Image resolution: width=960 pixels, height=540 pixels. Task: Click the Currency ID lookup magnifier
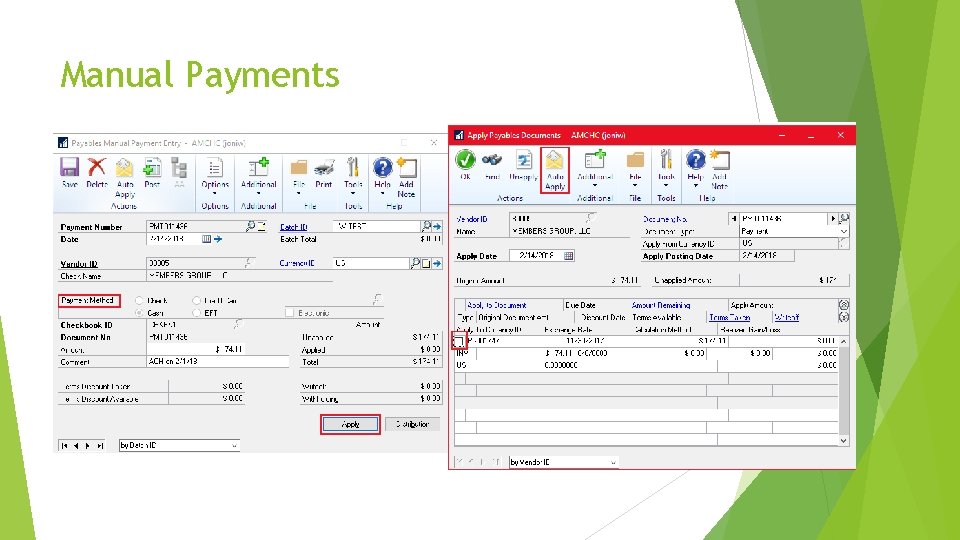415,263
